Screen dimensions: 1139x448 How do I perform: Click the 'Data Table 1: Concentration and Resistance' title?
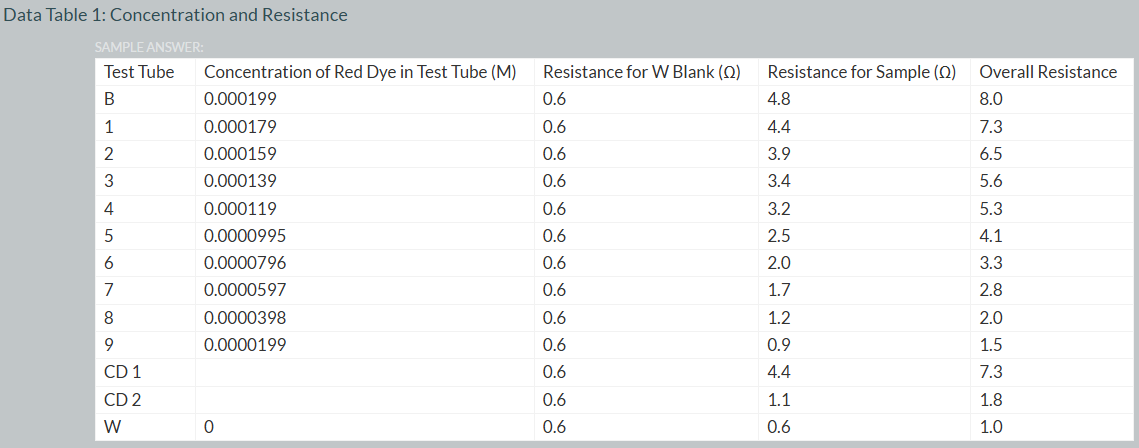[176, 16]
